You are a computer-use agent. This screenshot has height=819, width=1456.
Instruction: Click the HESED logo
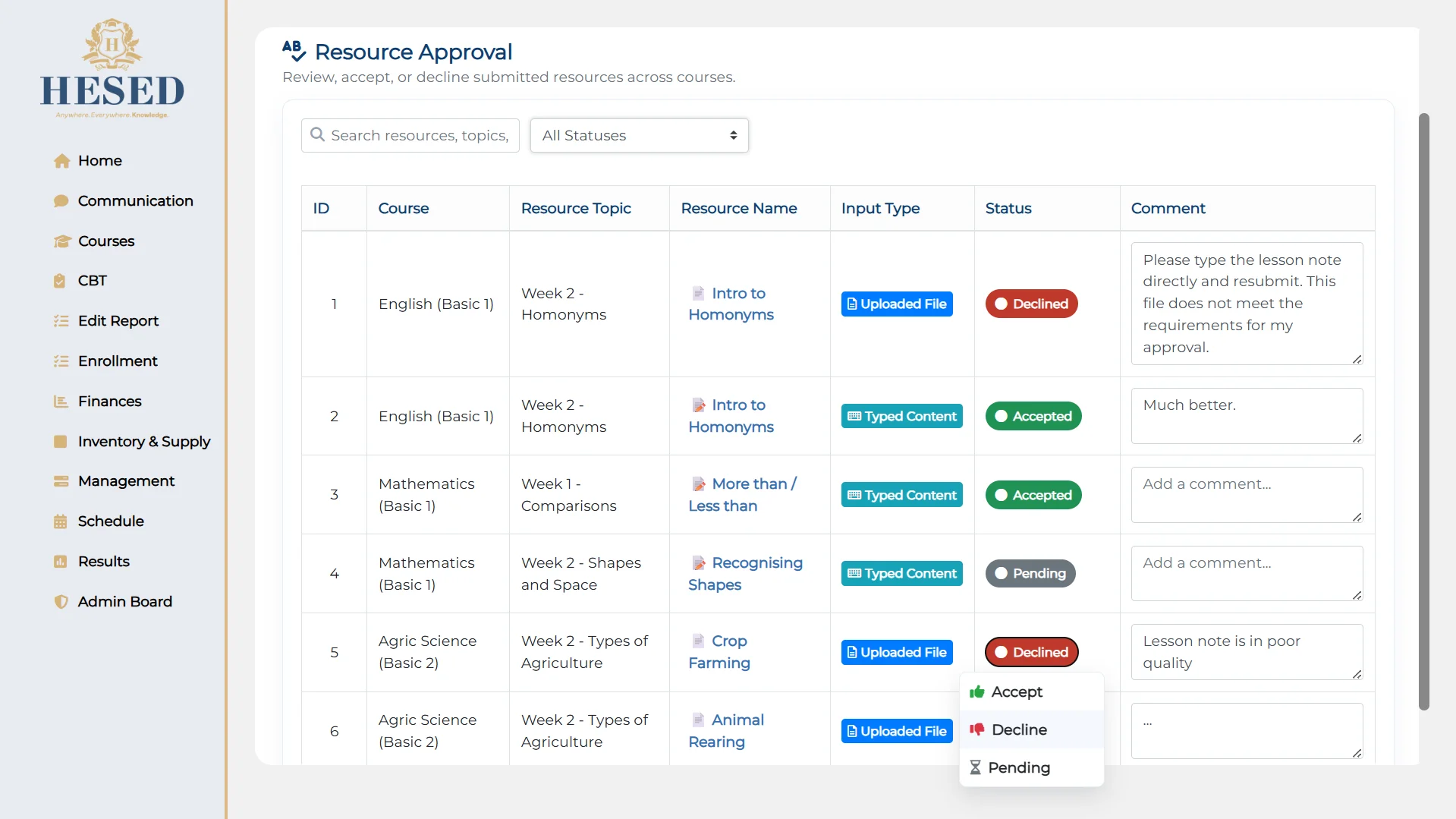112,70
